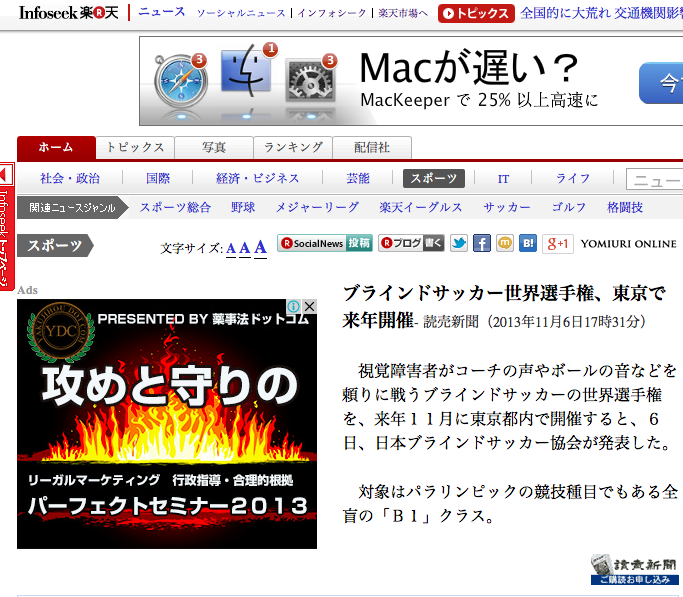Click the ad info (i) icon
683x597 pixels.
coord(294,307)
